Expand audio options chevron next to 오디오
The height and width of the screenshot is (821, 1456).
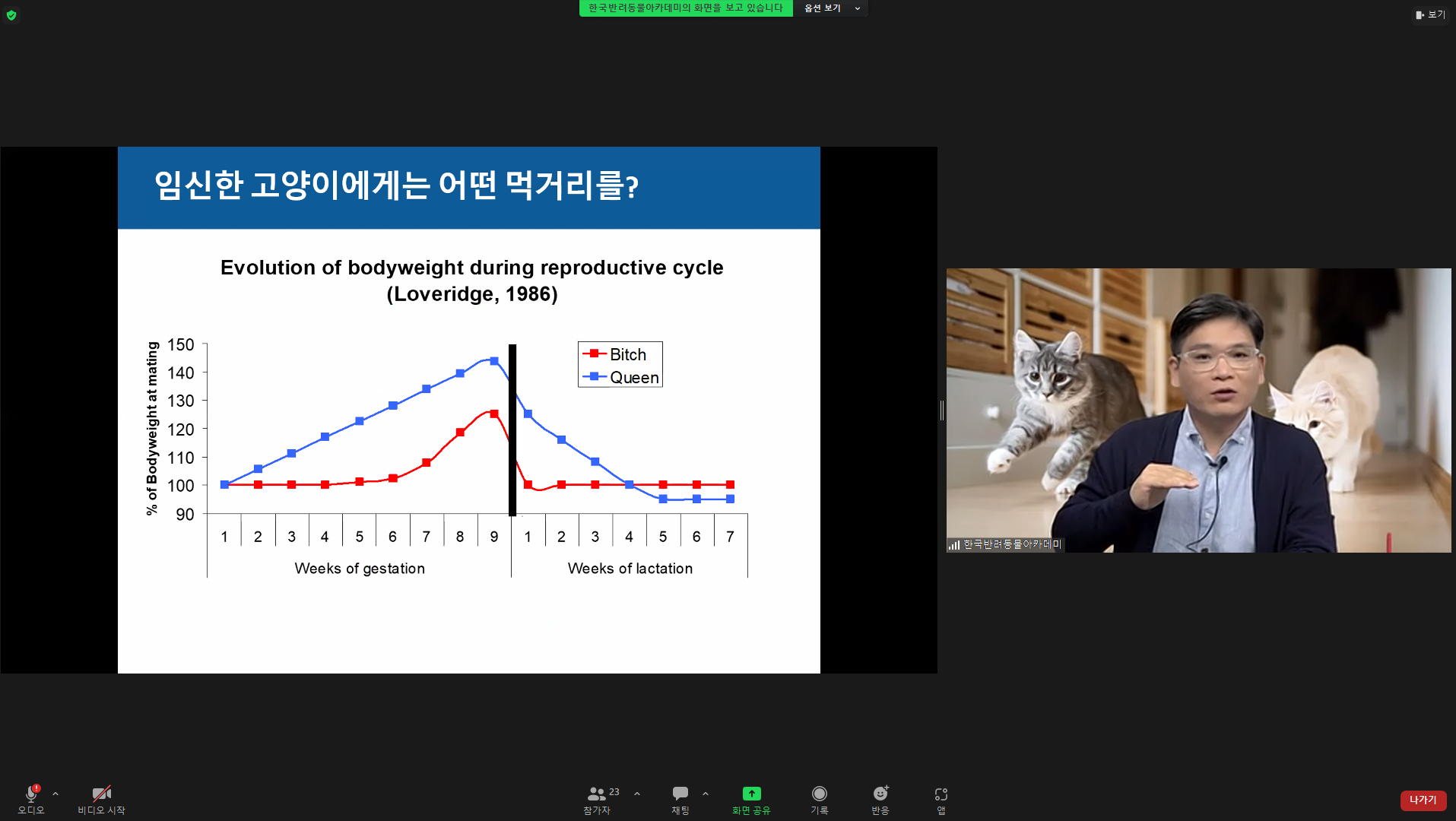[x=56, y=794]
